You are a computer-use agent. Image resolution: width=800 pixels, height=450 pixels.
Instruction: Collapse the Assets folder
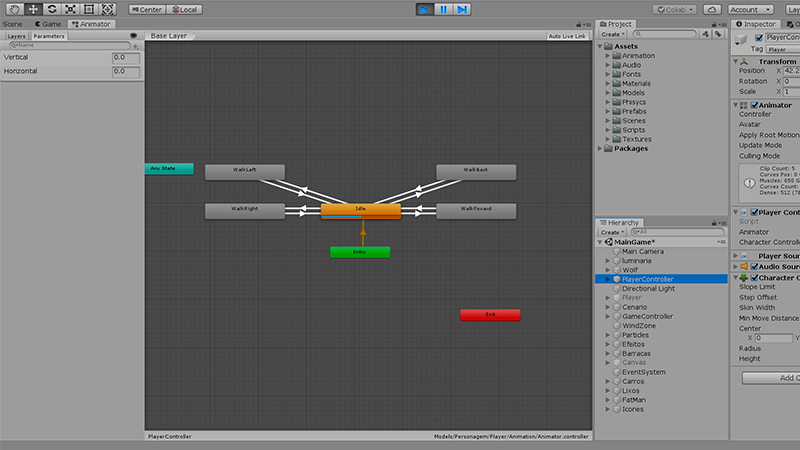(600, 46)
